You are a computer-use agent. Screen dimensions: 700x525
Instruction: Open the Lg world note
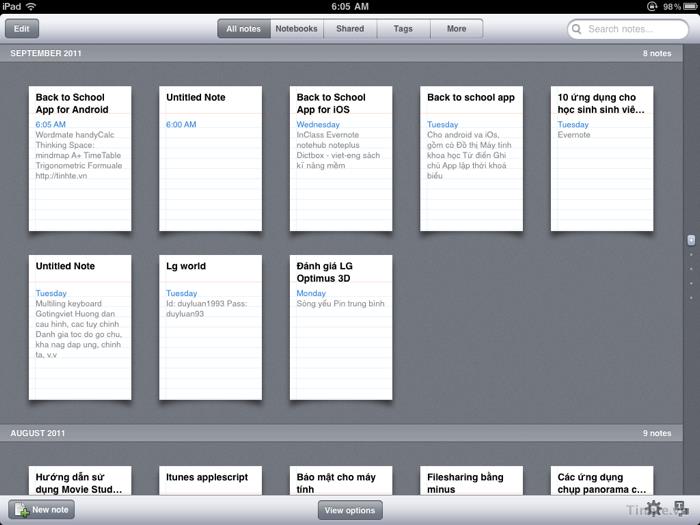[210, 327]
